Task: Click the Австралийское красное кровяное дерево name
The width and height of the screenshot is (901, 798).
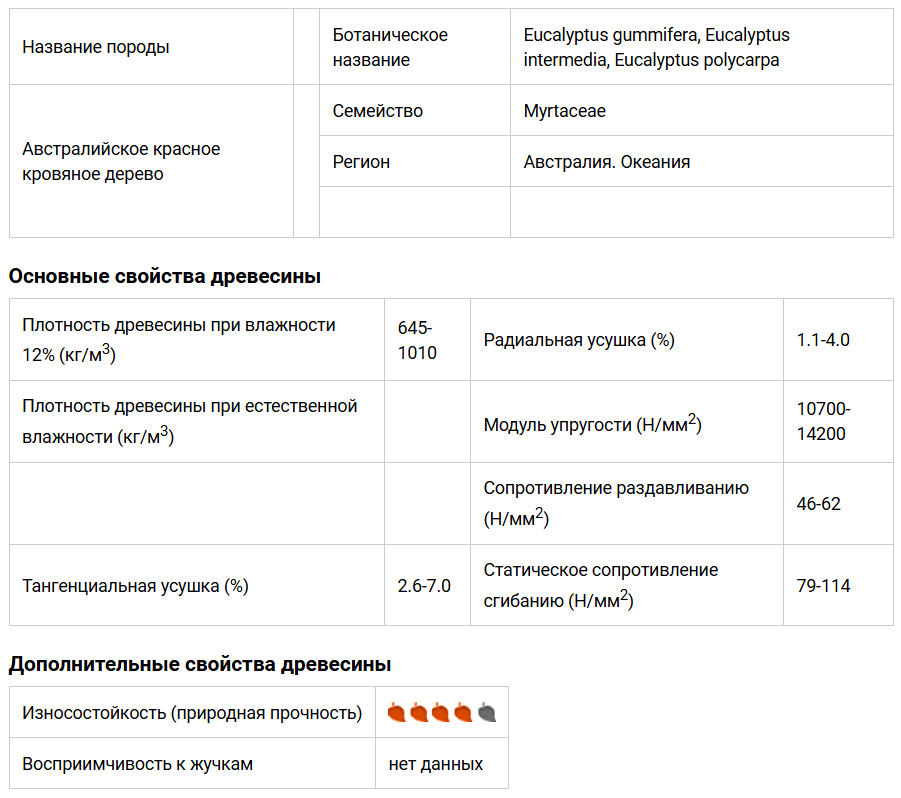Action: 121,161
